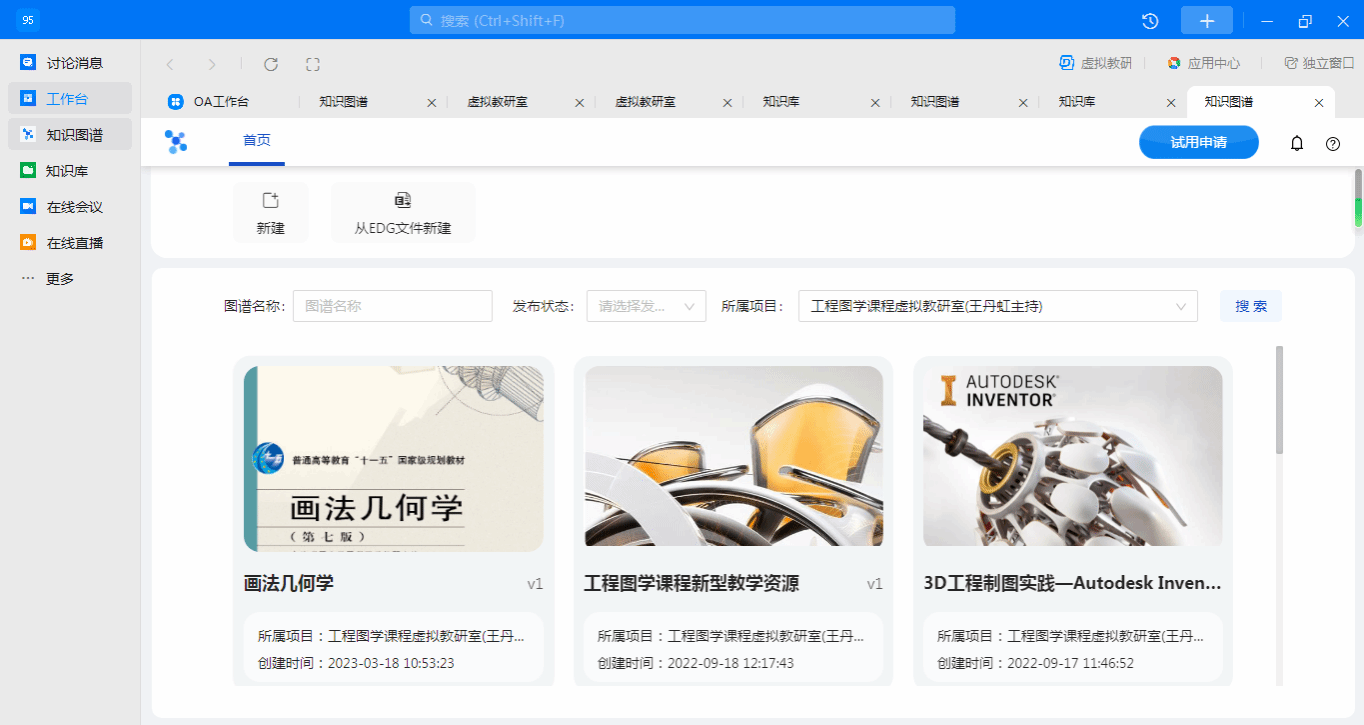
Task: Click the history clock icon in title bar
Action: [1150, 21]
